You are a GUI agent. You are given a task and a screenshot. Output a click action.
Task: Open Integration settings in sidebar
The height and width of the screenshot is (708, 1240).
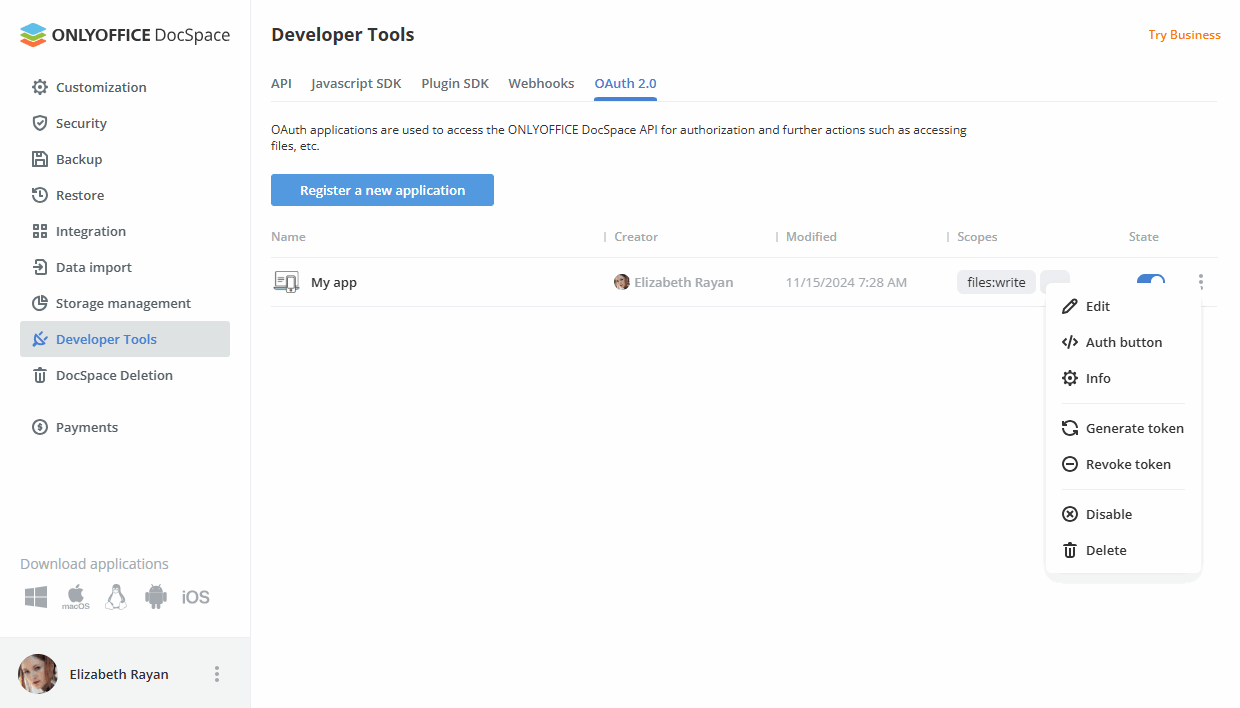tap(125, 231)
